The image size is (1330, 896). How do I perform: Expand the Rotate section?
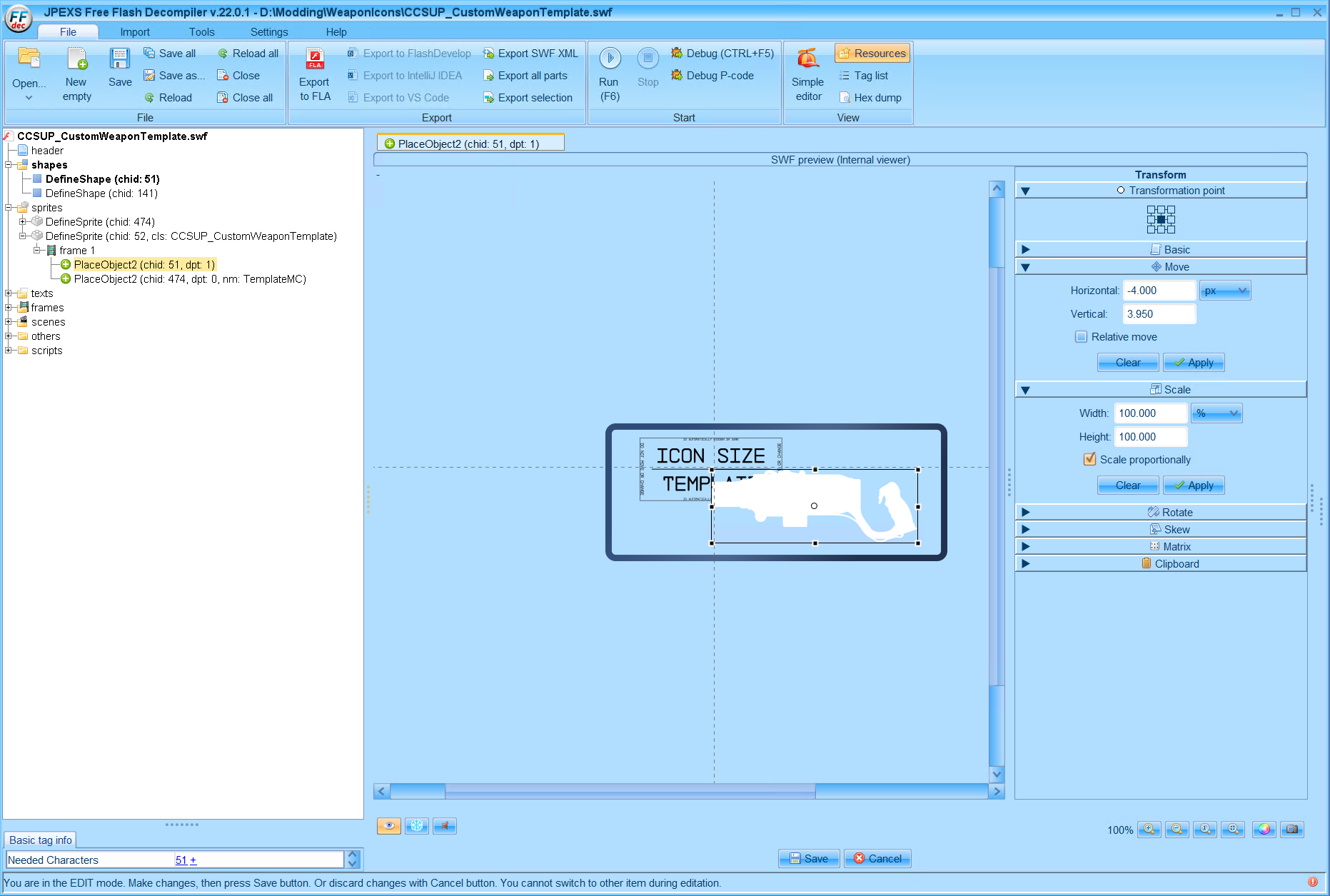(1026, 513)
